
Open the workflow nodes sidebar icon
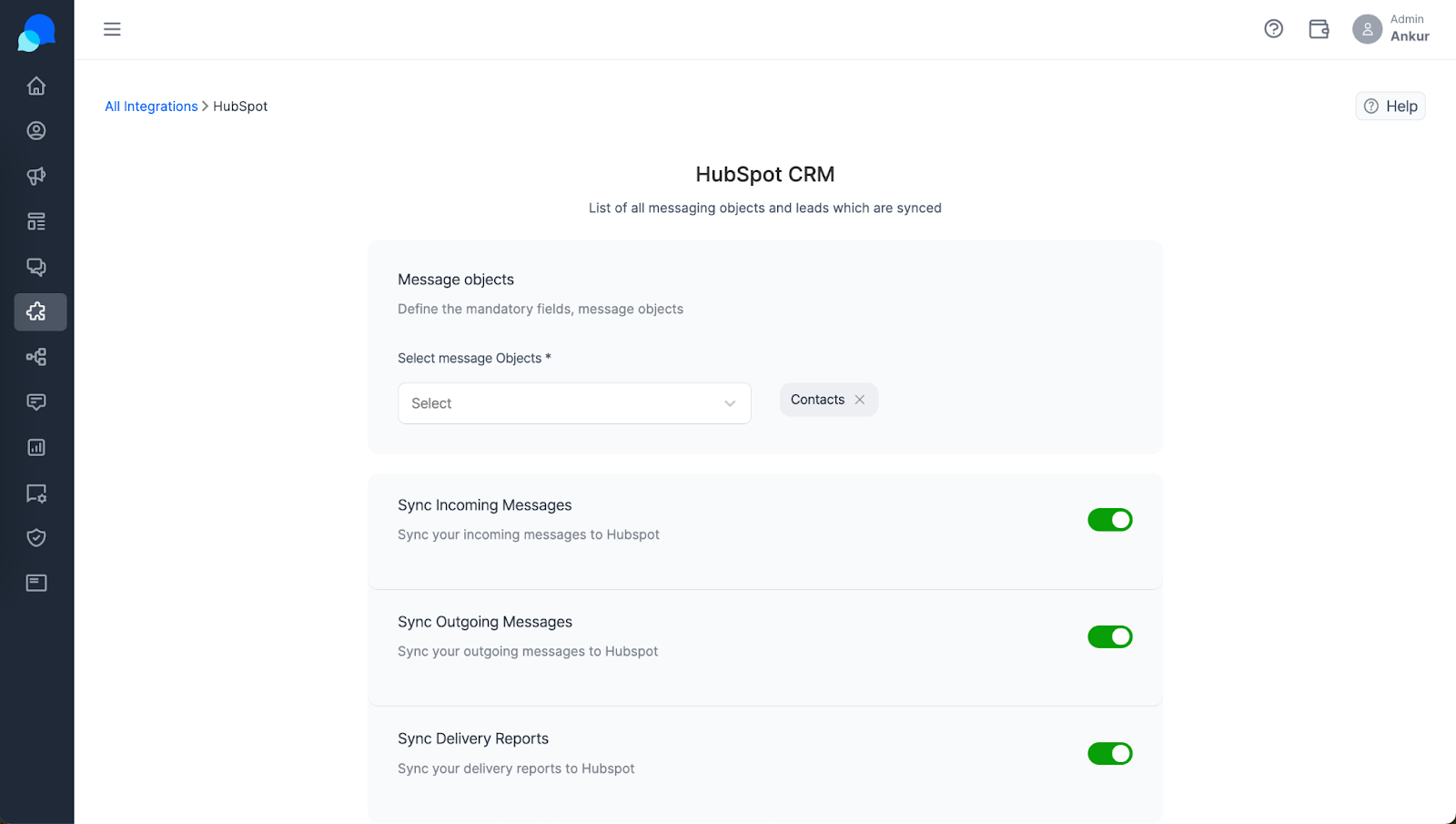36,357
